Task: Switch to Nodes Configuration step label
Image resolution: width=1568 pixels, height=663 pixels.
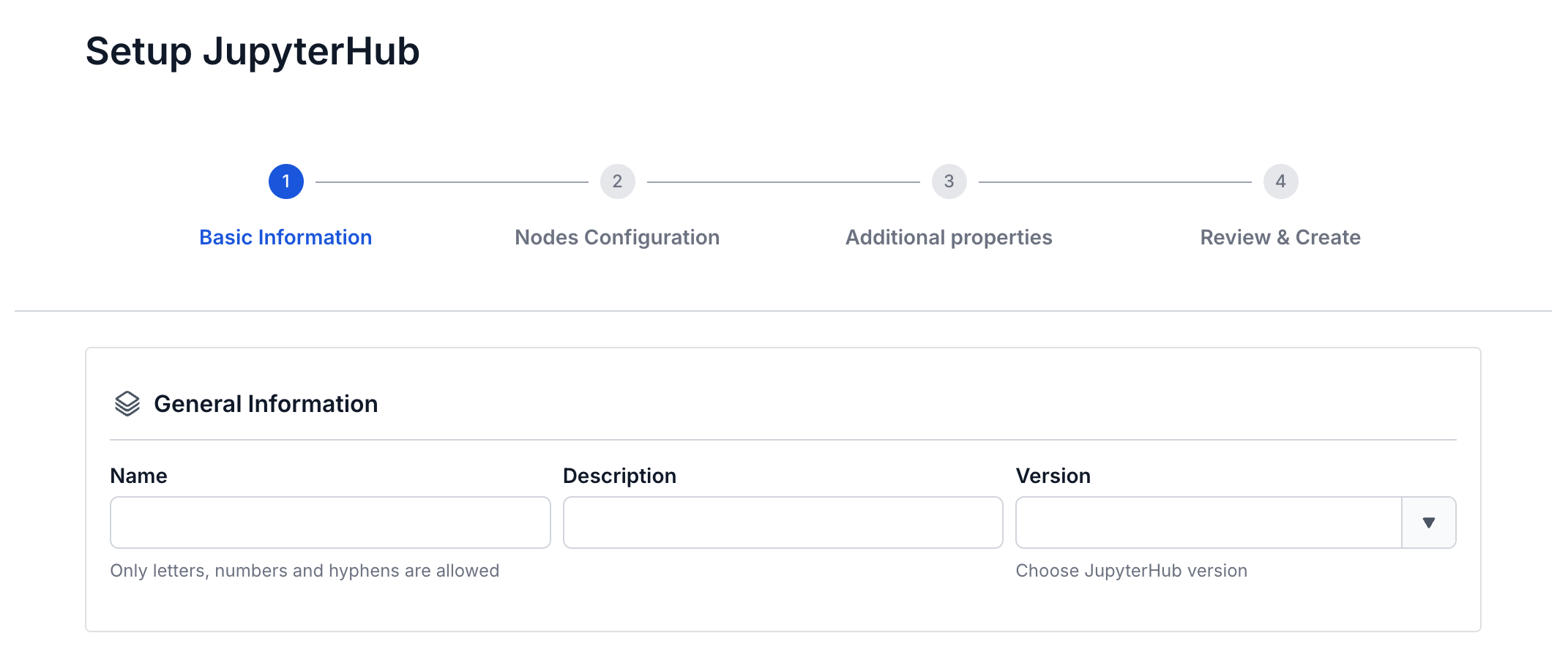Action: click(617, 237)
